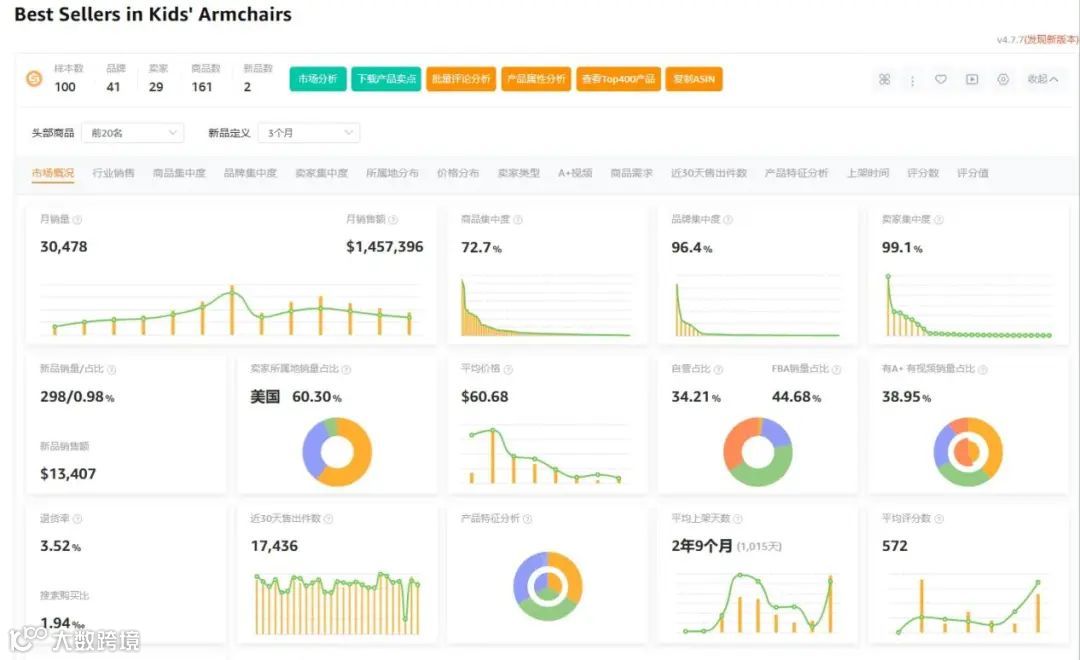
Task: Click the $13,407 new product revenue value
Action: point(68,474)
